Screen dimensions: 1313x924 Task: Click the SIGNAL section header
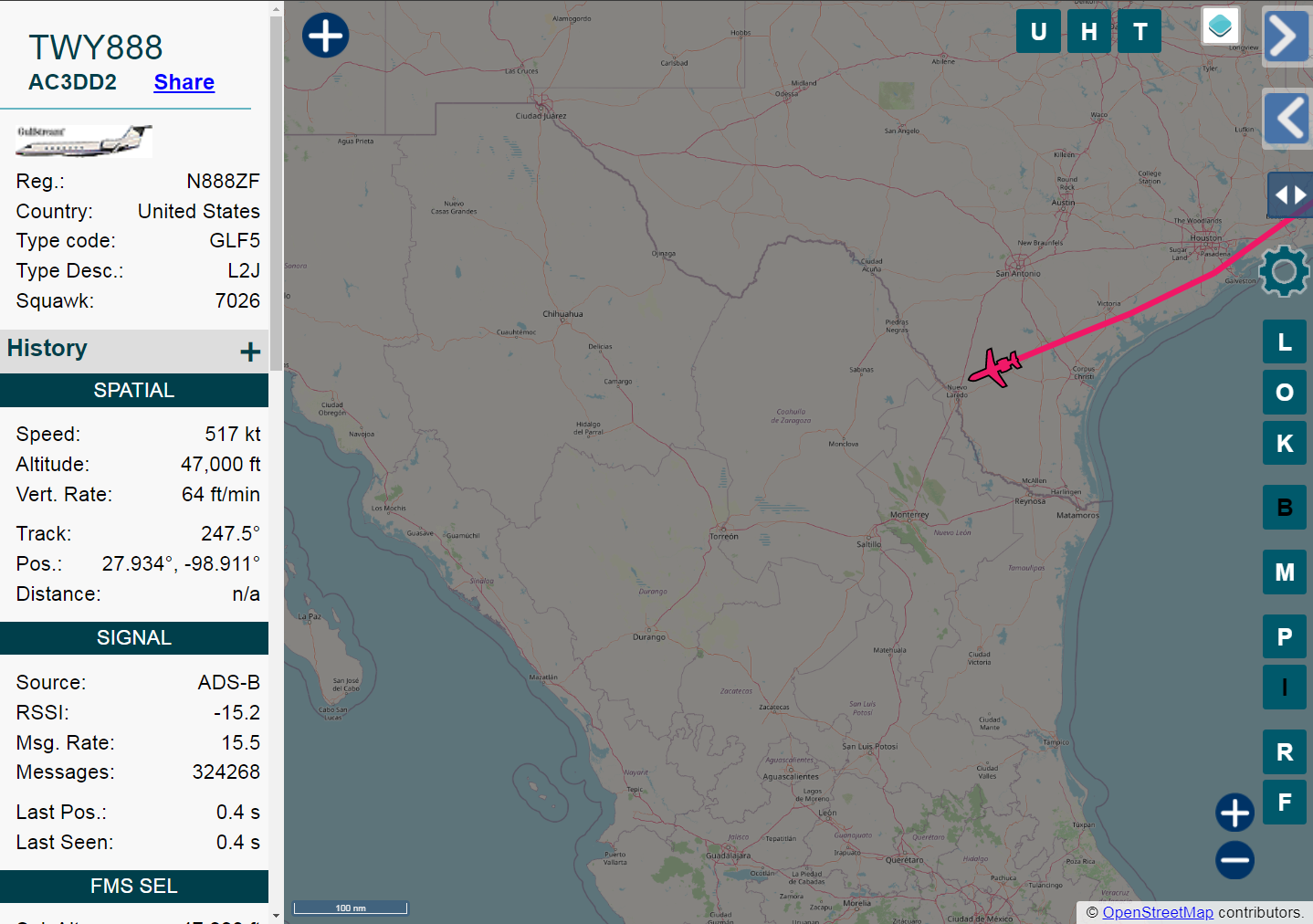coord(134,638)
